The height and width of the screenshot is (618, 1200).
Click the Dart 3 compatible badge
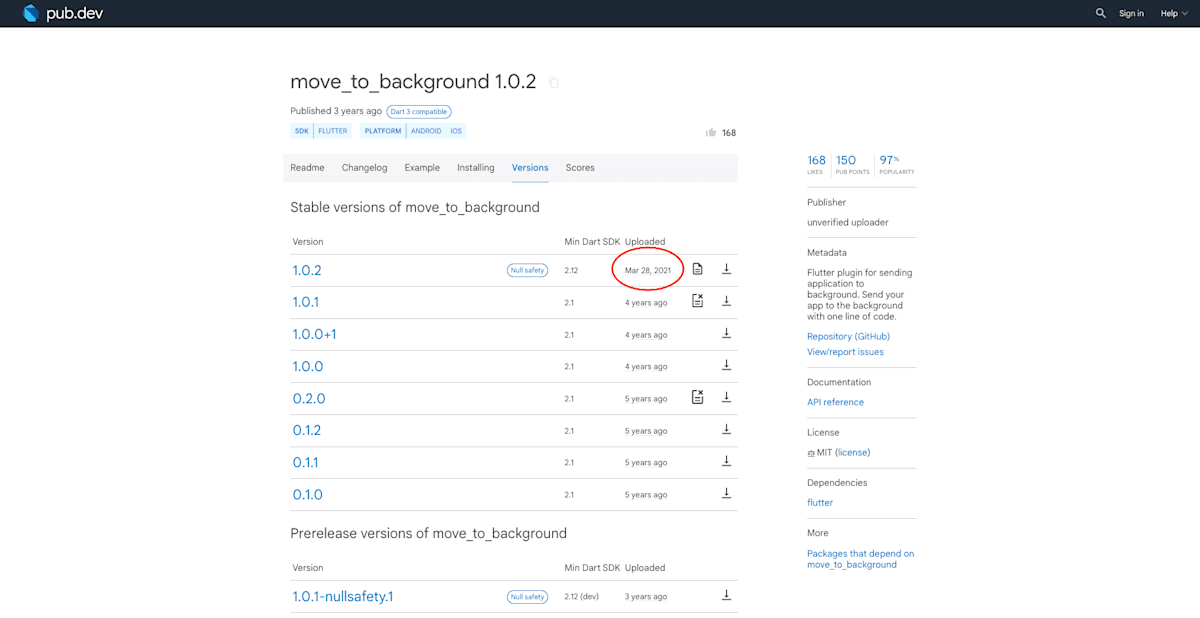pos(419,111)
